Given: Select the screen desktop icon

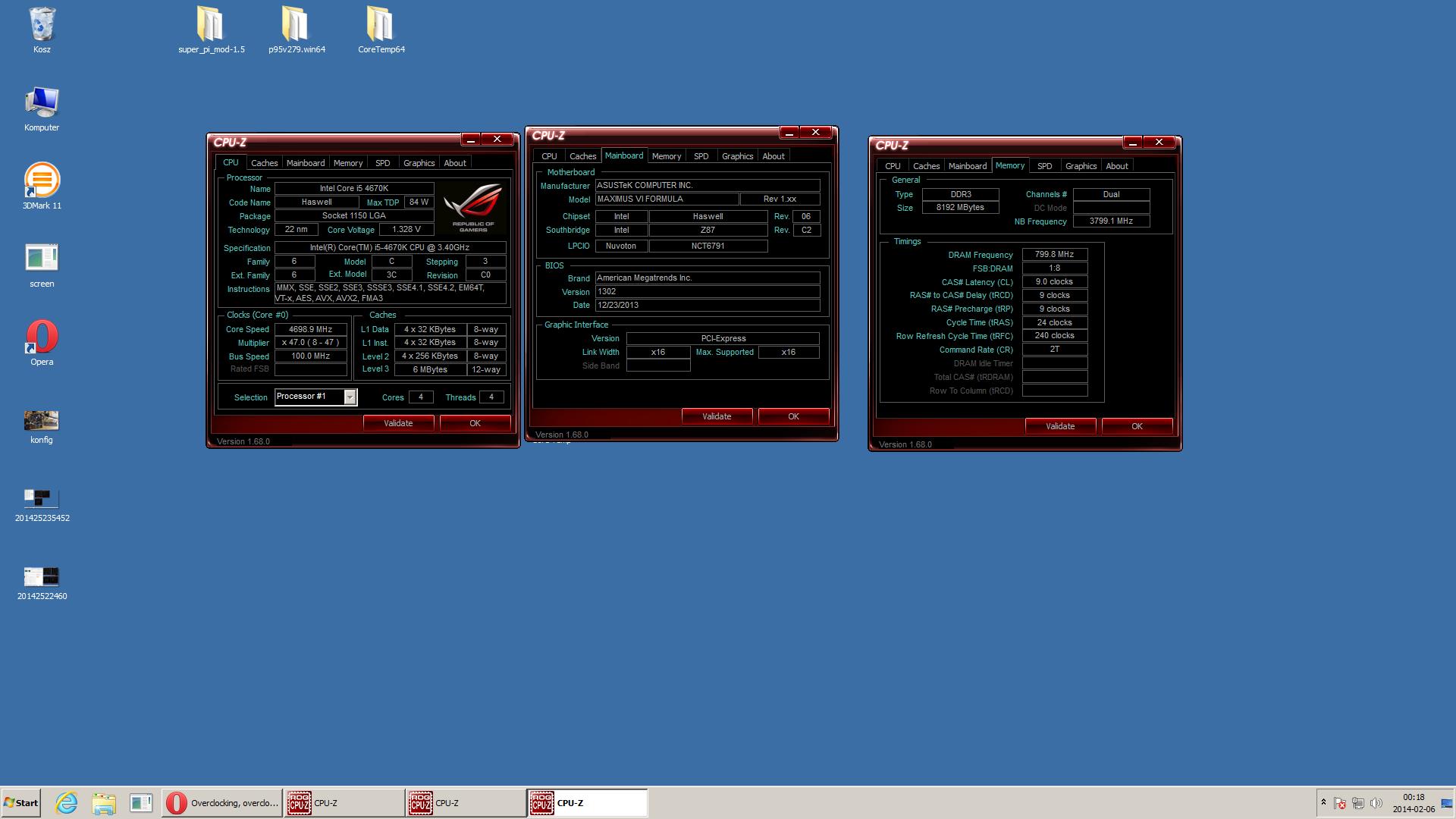Looking at the screenshot, I should click(x=42, y=265).
